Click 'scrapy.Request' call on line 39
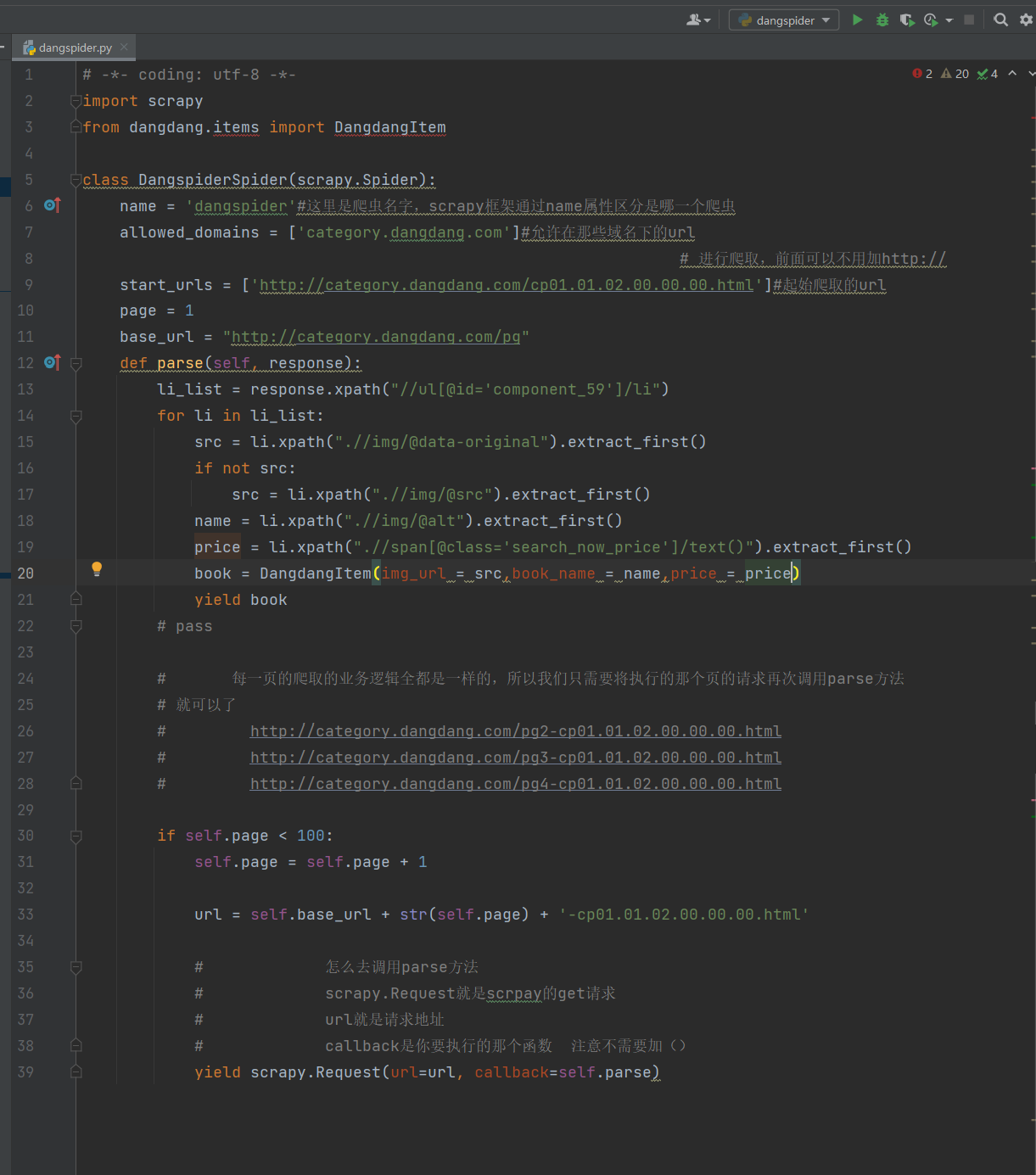This screenshot has height=1175, width=1036. coord(316,1072)
